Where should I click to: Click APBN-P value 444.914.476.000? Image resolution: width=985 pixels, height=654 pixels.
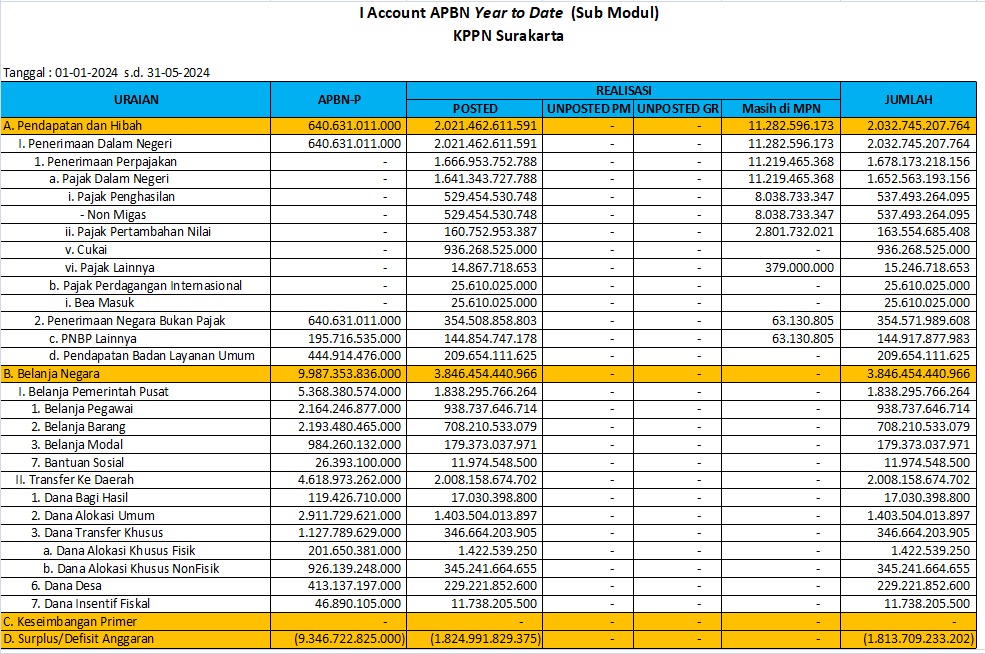354,356
